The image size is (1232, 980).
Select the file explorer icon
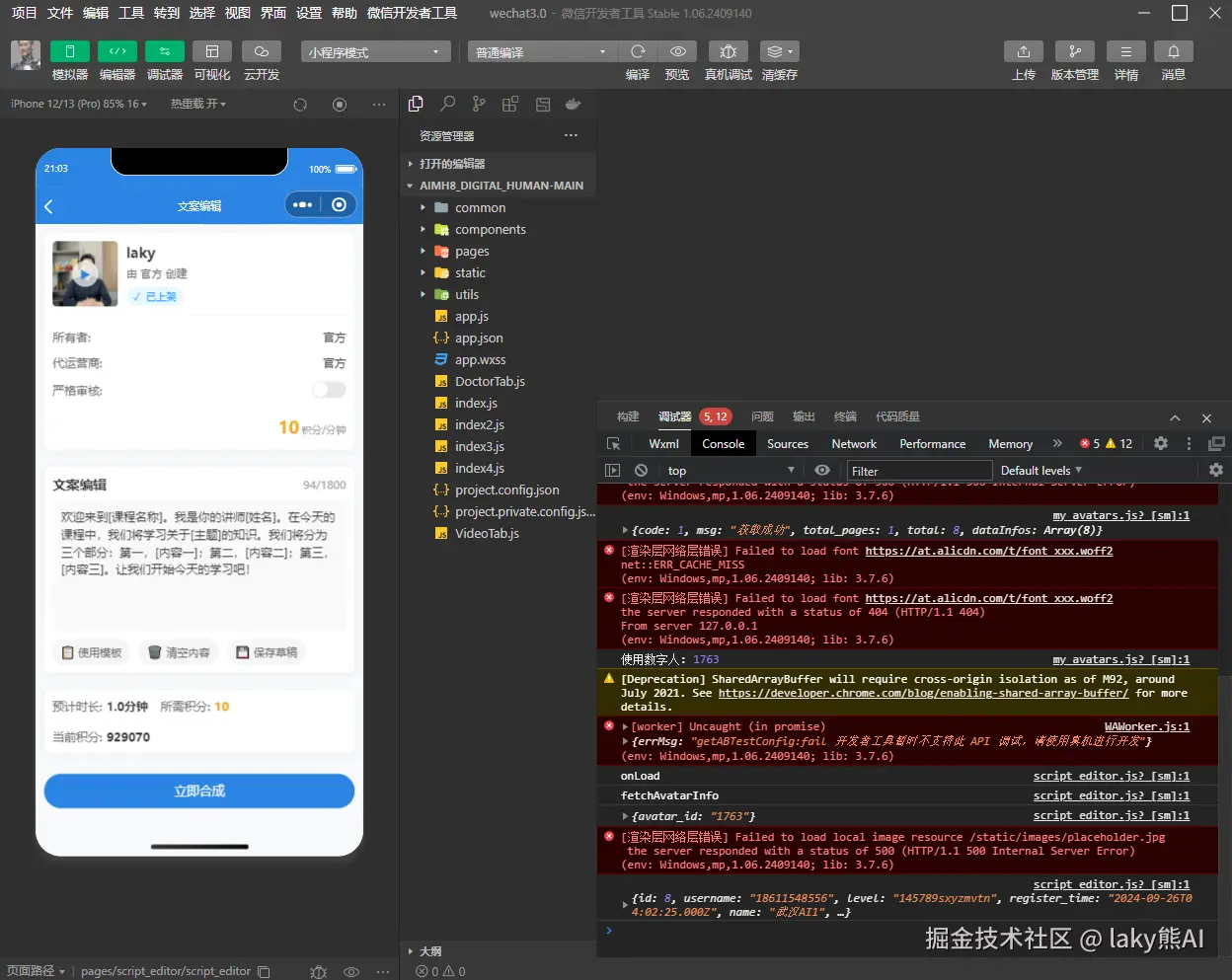pos(416,104)
